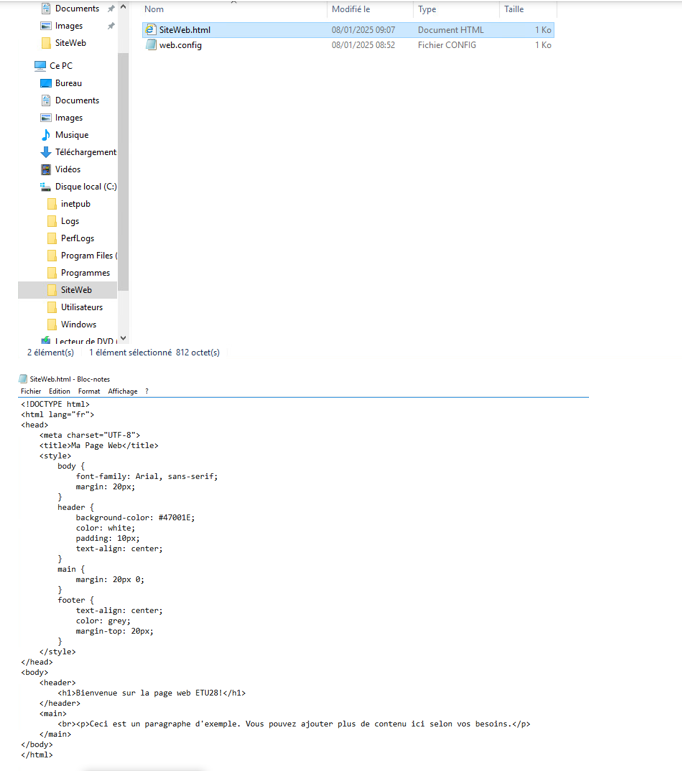Click the web.config file name

coord(180,45)
